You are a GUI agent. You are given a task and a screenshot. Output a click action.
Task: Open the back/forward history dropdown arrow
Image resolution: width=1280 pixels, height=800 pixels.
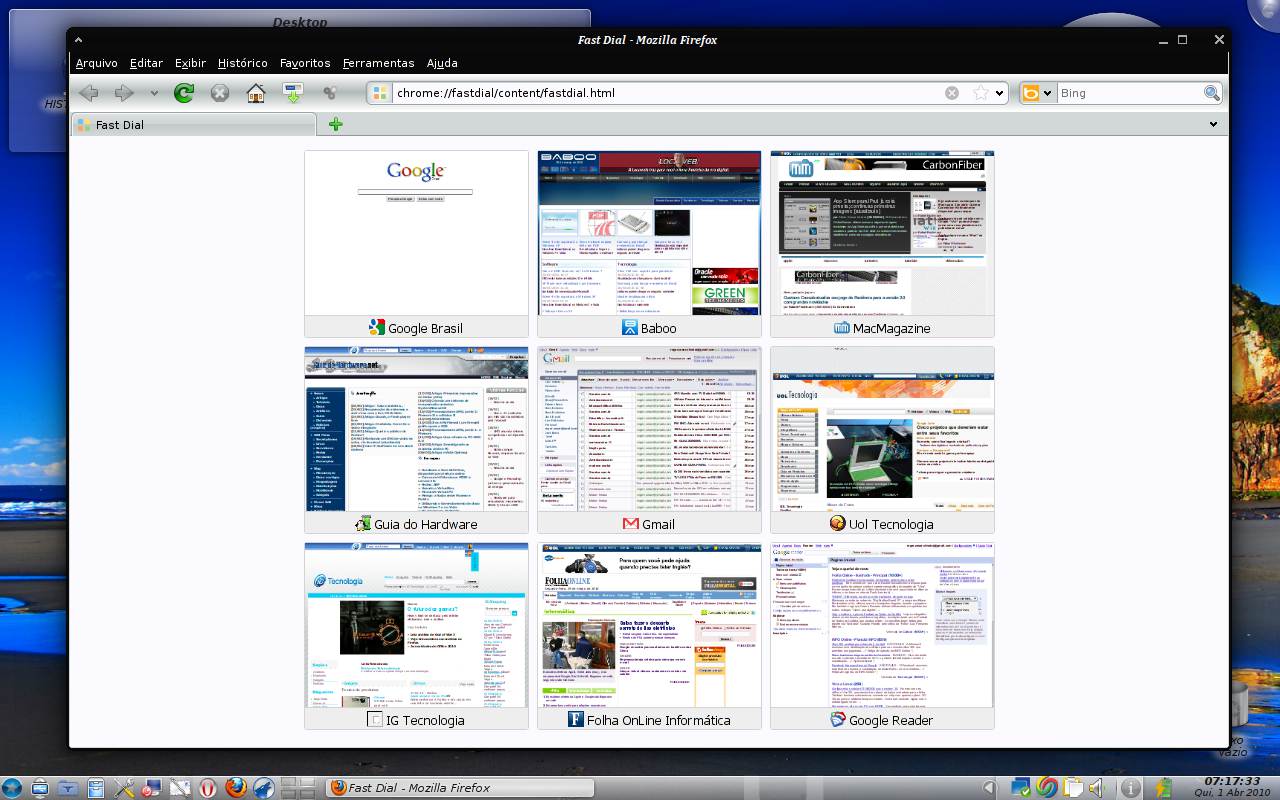click(154, 93)
